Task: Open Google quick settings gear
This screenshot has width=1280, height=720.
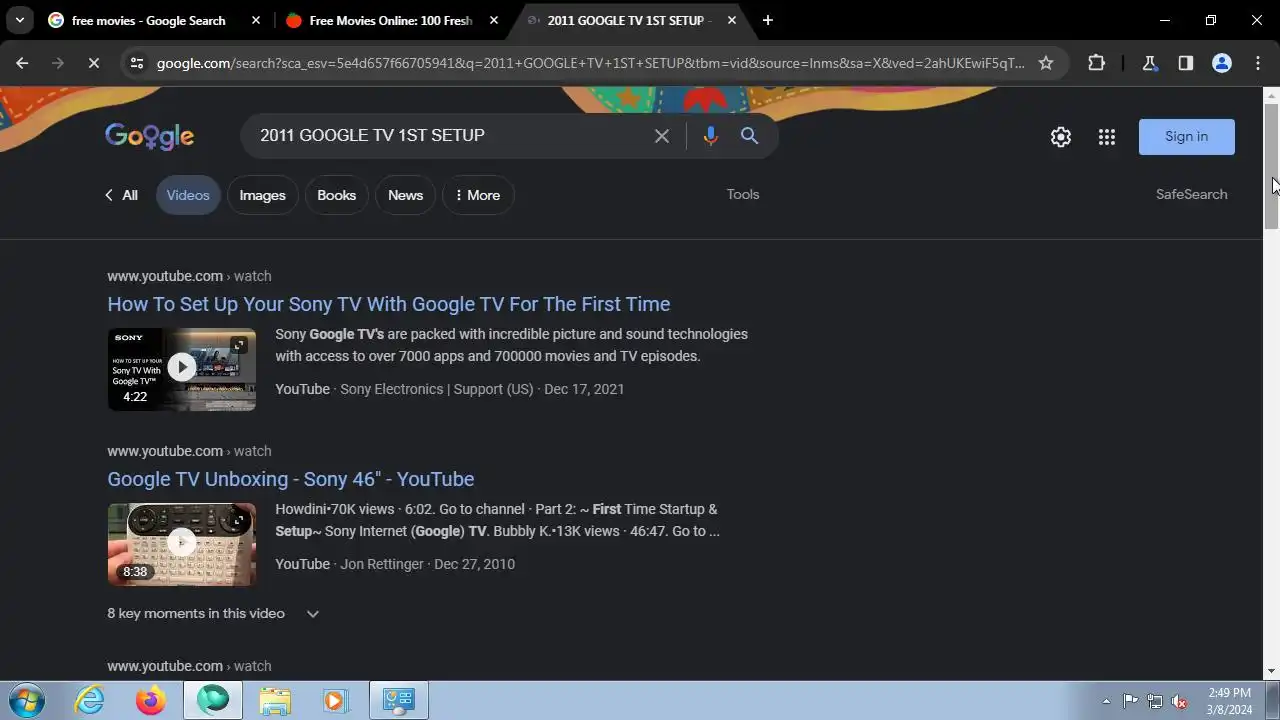Action: point(1061,137)
